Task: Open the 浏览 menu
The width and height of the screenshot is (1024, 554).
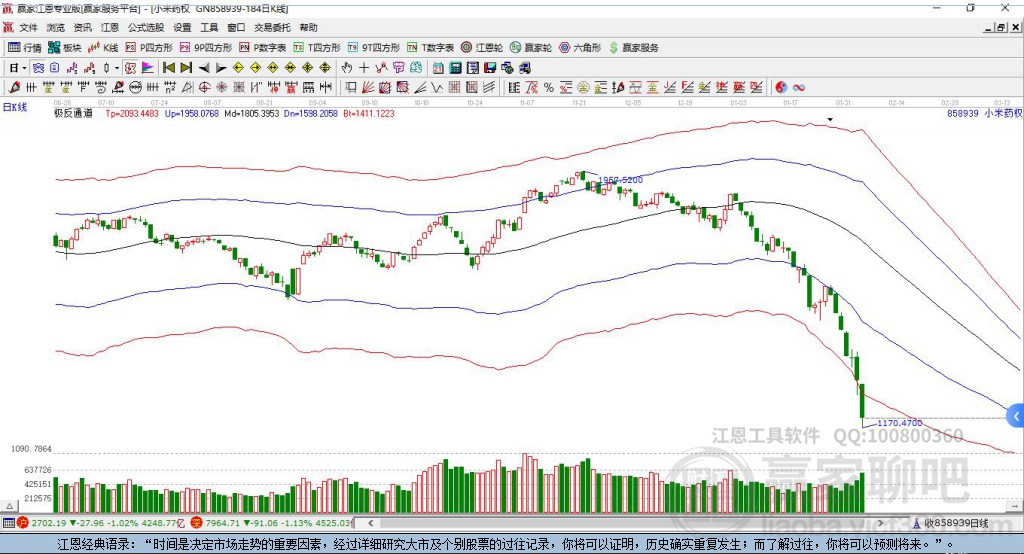Action: pos(56,27)
